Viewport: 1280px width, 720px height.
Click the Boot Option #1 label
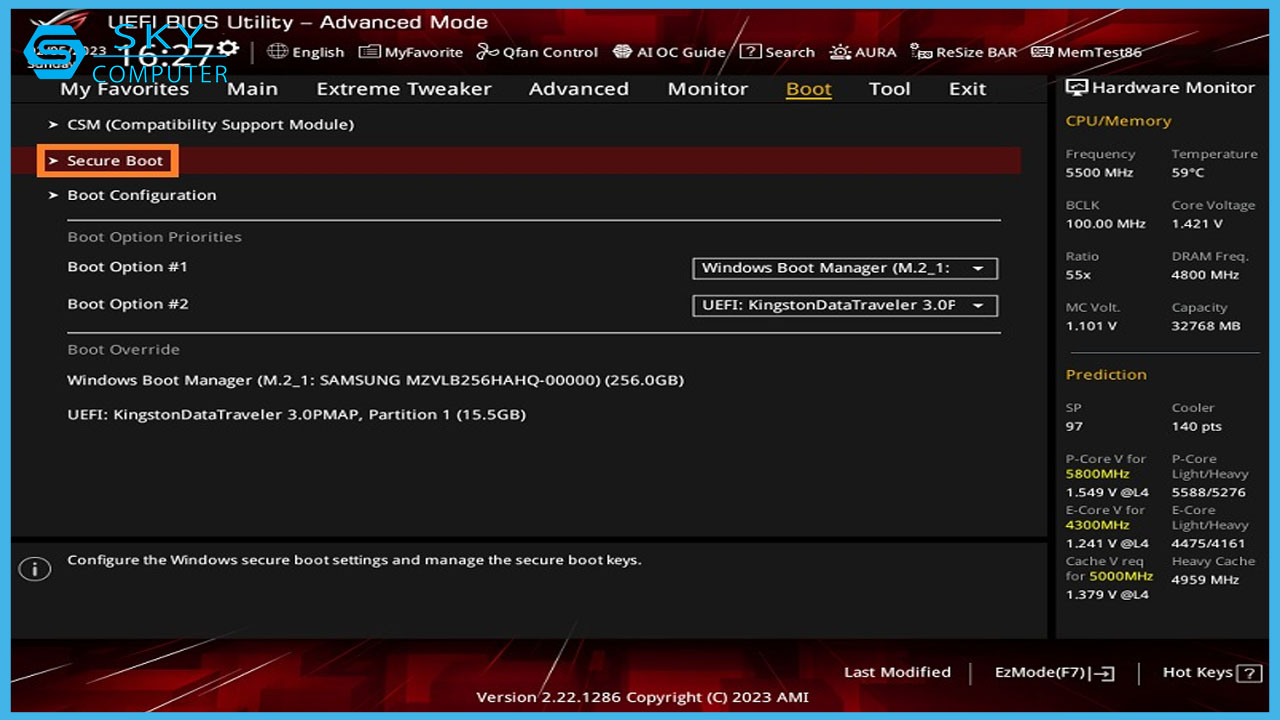click(128, 268)
